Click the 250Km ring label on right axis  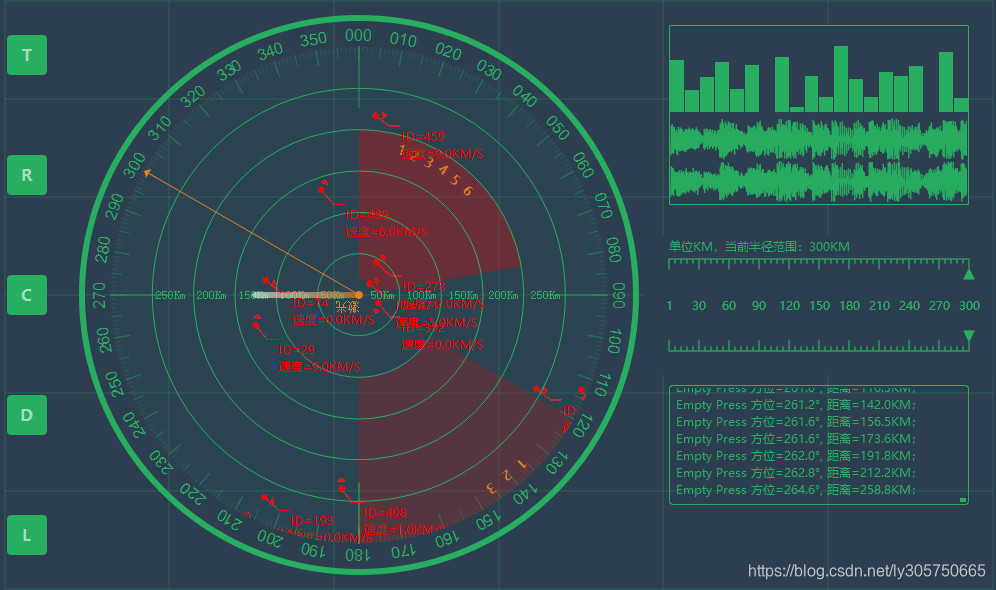(545, 295)
